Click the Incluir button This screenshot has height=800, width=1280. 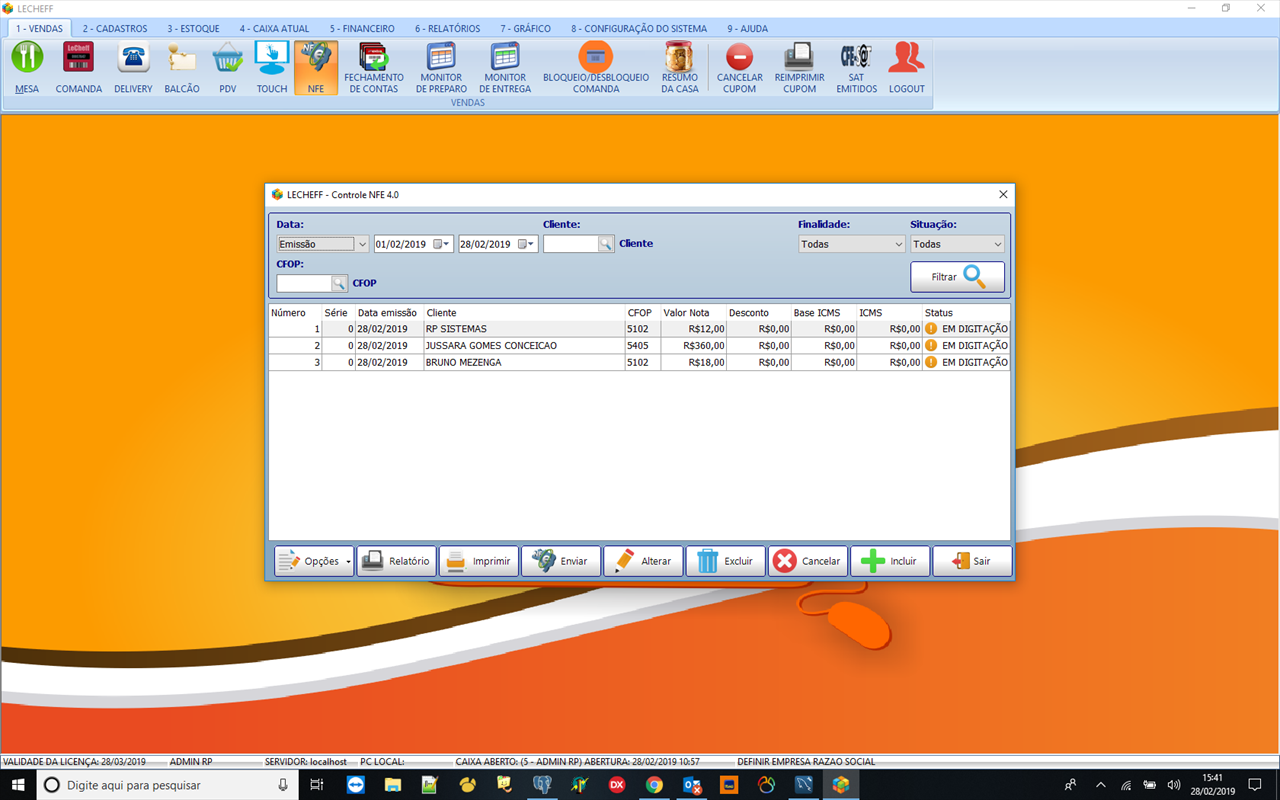tap(890, 561)
